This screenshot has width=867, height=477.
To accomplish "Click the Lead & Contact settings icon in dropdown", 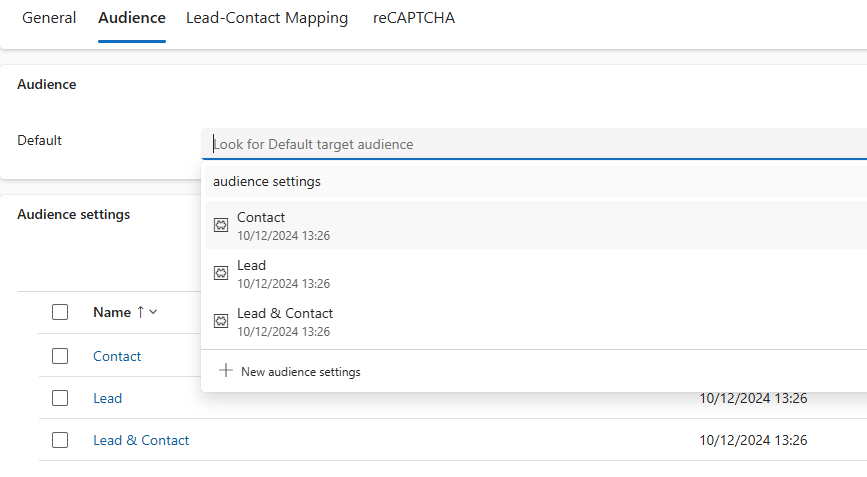I will pos(221,321).
